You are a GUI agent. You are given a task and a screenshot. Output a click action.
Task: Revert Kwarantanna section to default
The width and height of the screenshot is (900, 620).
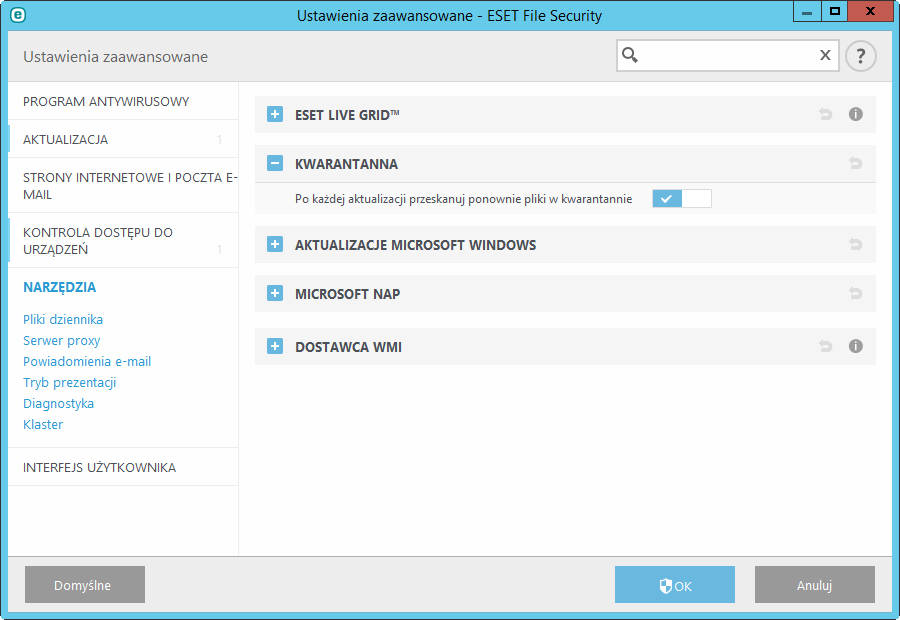(x=855, y=164)
